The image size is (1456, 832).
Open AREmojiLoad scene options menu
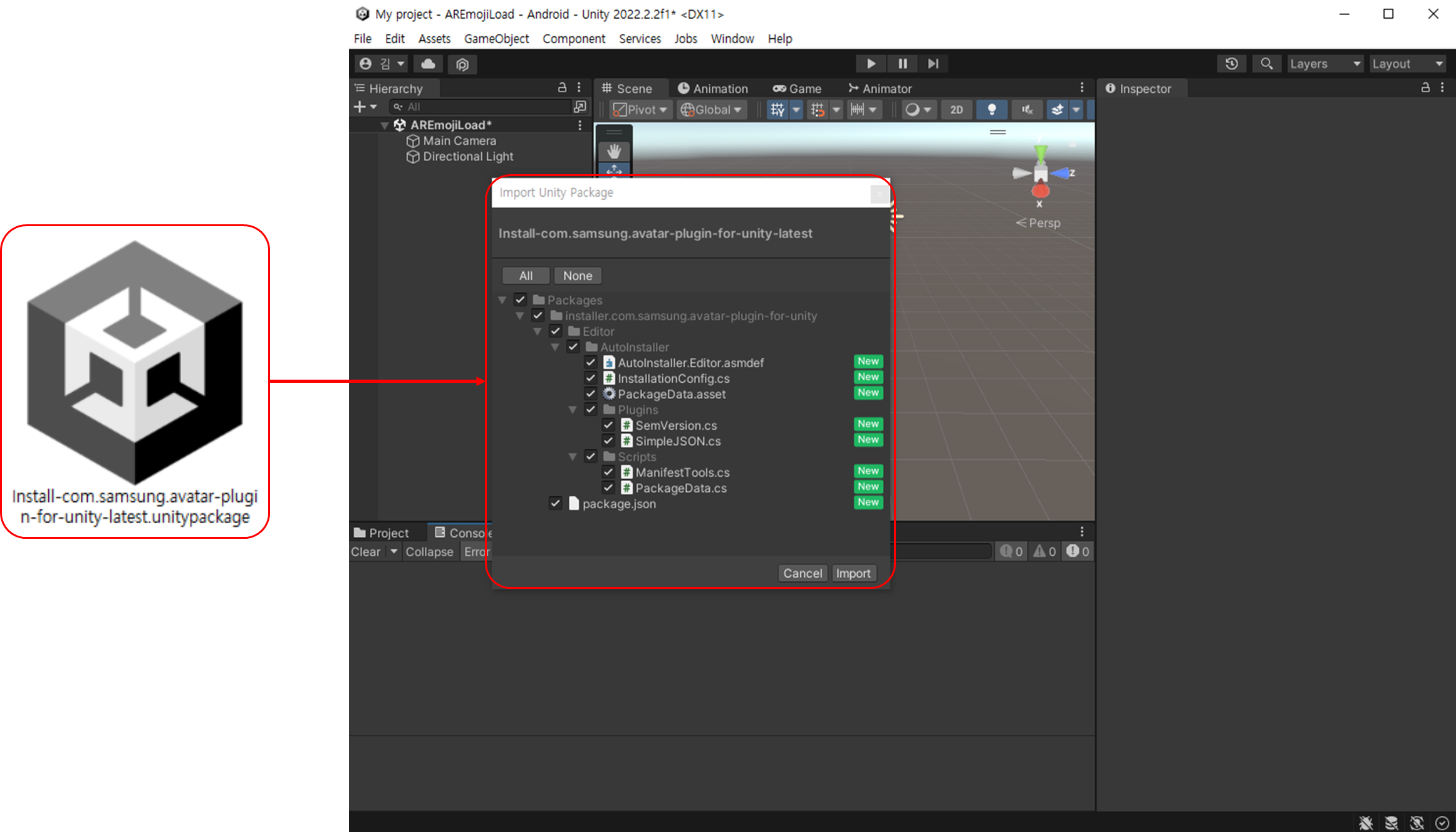pyautogui.click(x=580, y=125)
